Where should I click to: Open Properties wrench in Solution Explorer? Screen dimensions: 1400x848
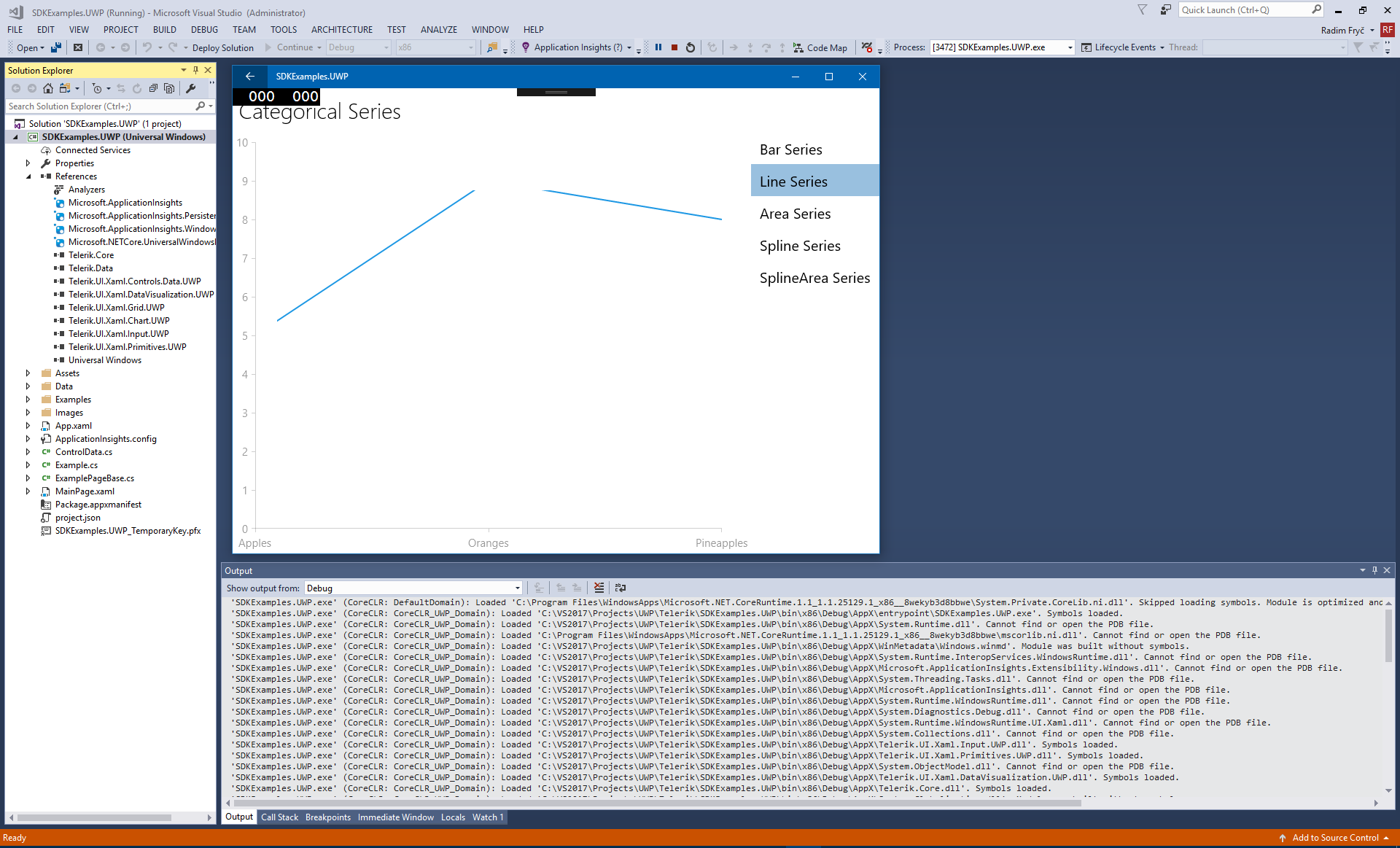(x=191, y=88)
